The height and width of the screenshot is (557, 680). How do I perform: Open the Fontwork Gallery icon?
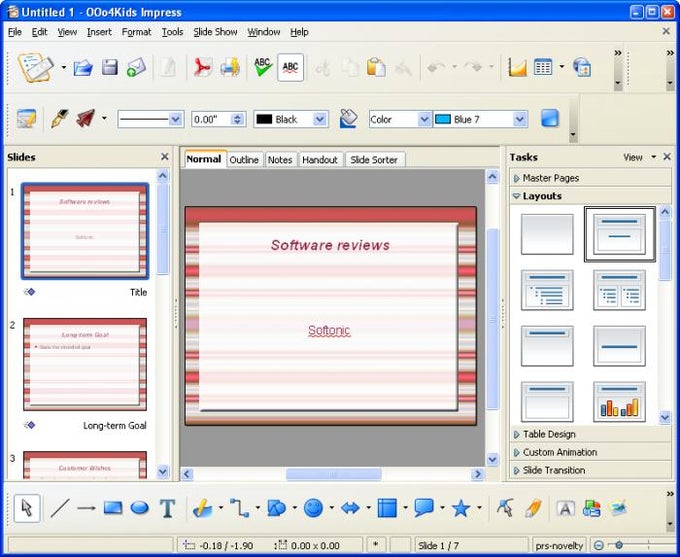pos(566,508)
